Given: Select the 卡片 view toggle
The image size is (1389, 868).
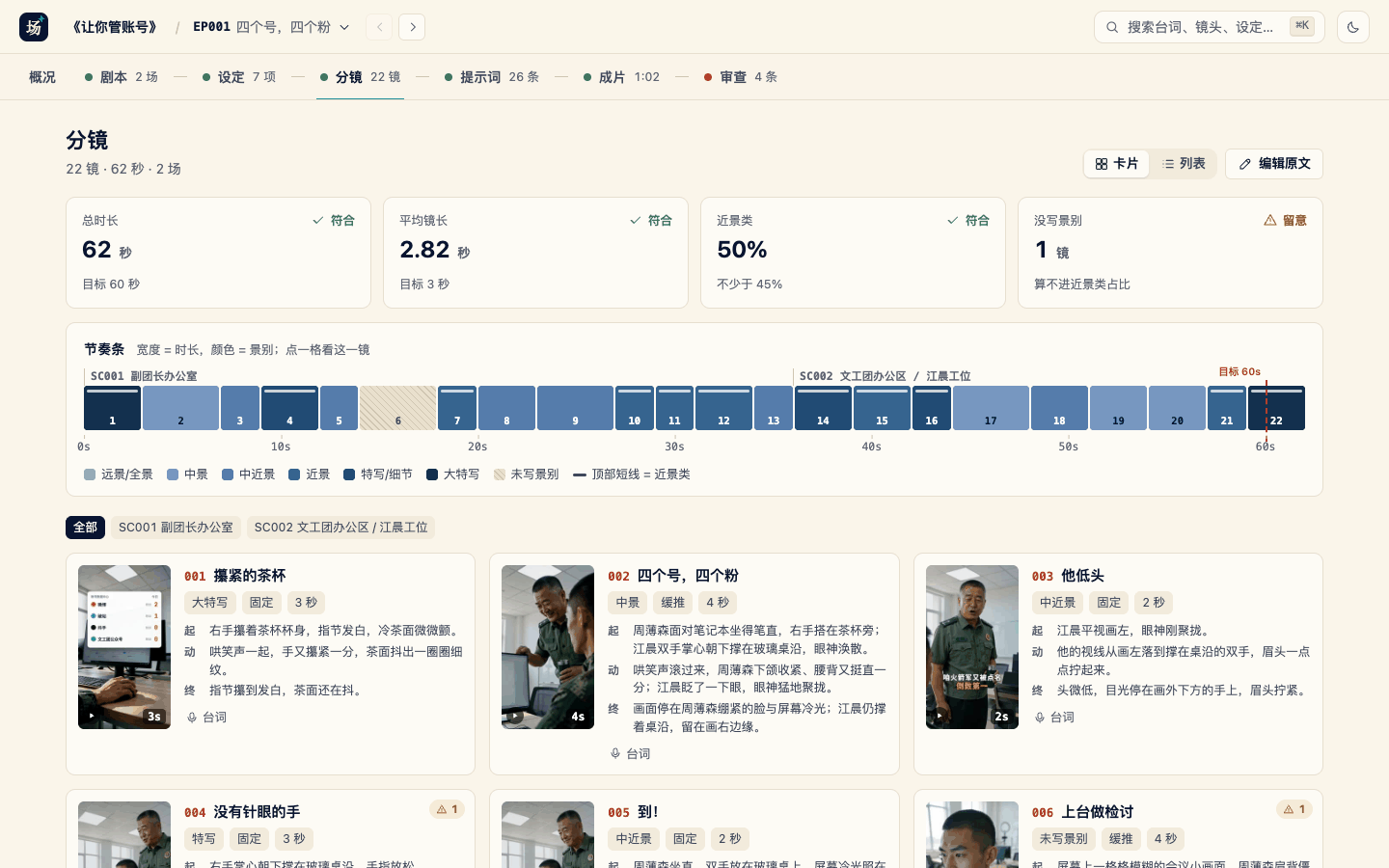Looking at the screenshot, I should click(x=1116, y=164).
